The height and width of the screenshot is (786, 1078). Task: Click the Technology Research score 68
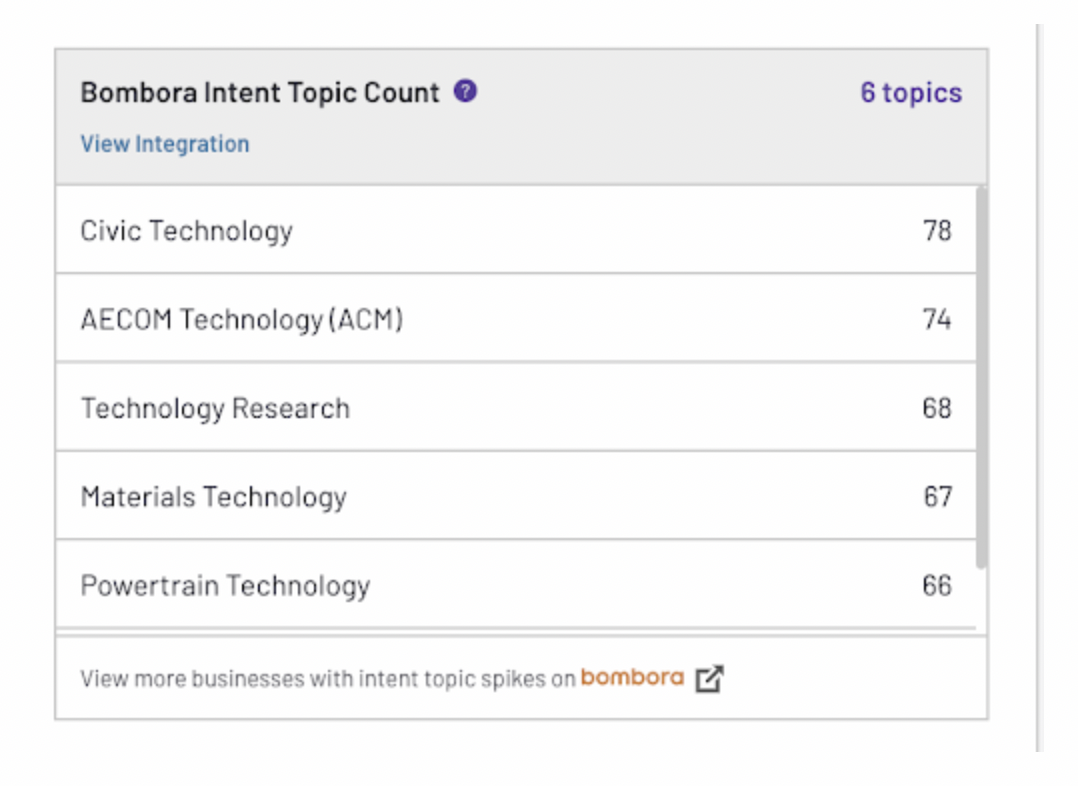pyautogui.click(x=937, y=409)
